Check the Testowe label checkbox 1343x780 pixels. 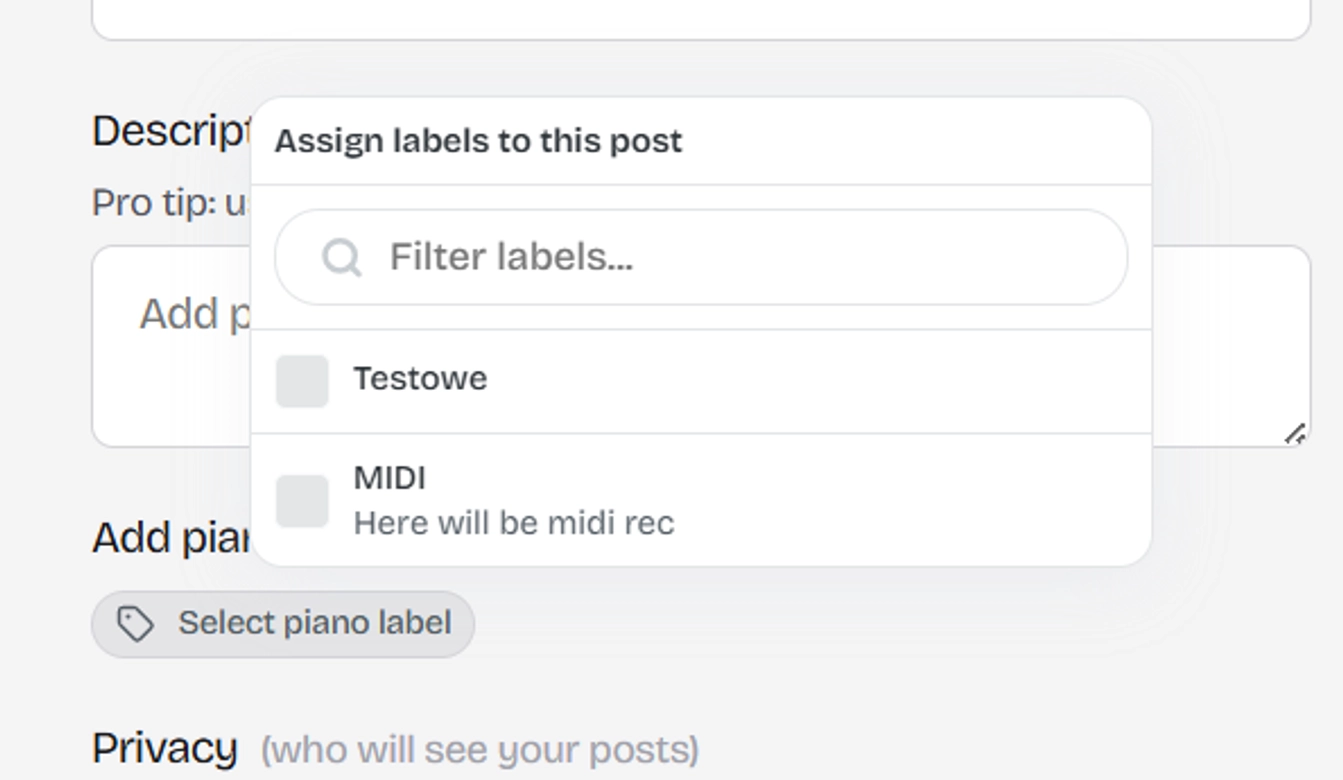(x=302, y=381)
